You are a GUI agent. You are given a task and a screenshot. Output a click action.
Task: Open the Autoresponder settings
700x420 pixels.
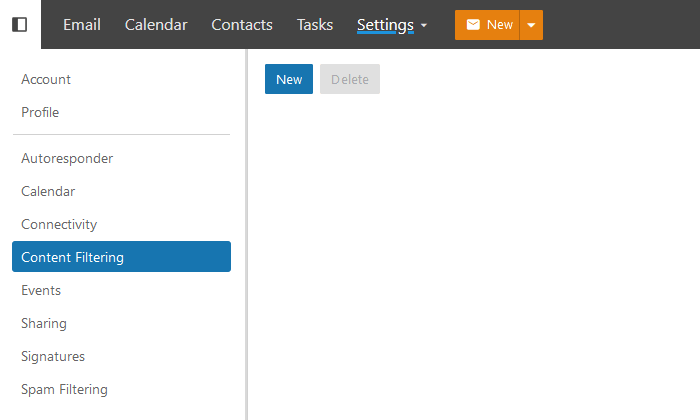[x=67, y=158]
